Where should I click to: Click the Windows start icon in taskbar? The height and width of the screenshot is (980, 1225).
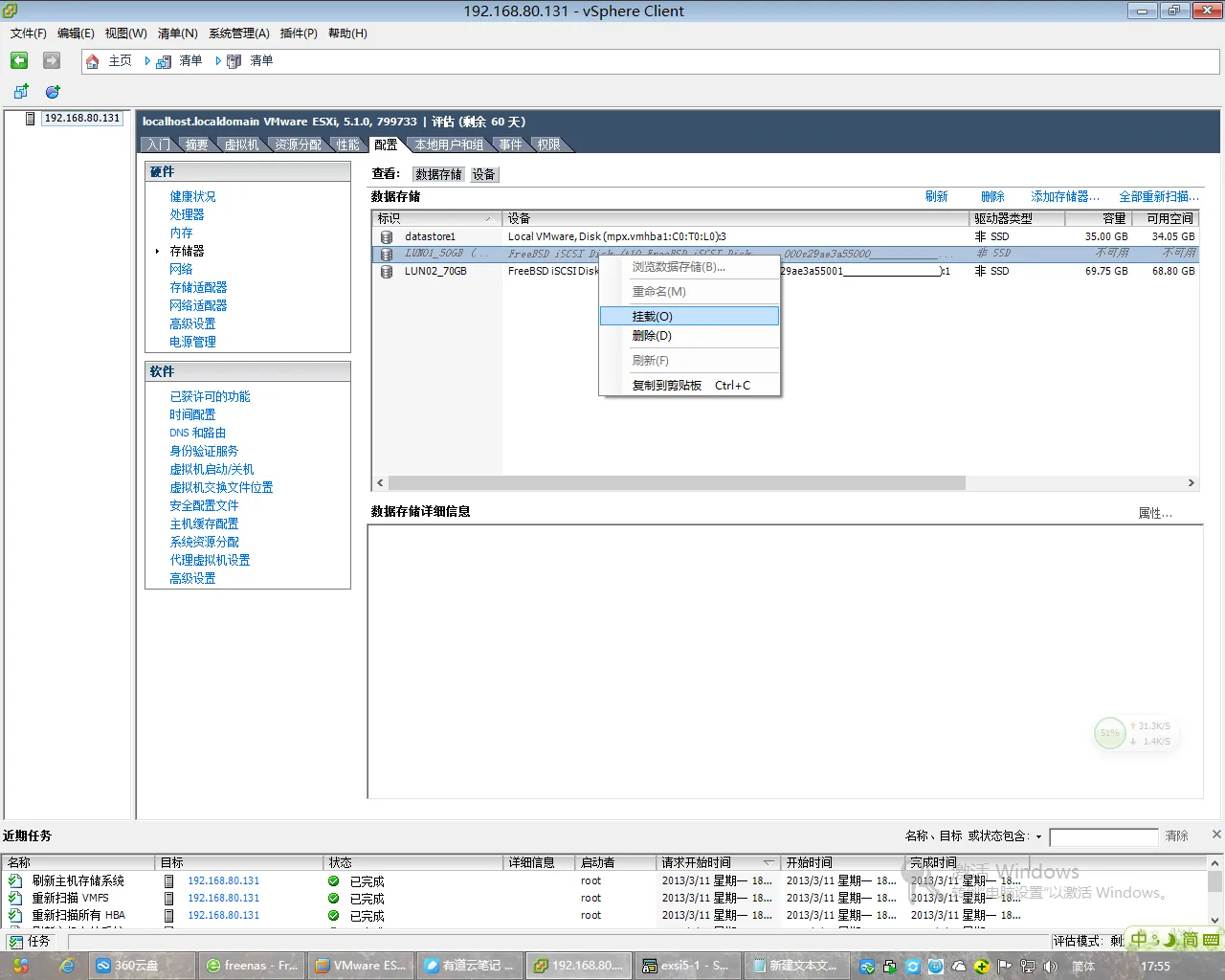pos(20,966)
